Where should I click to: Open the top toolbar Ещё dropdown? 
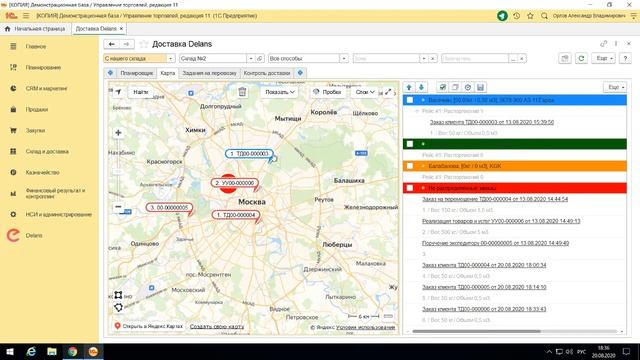click(x=603, y=58)
